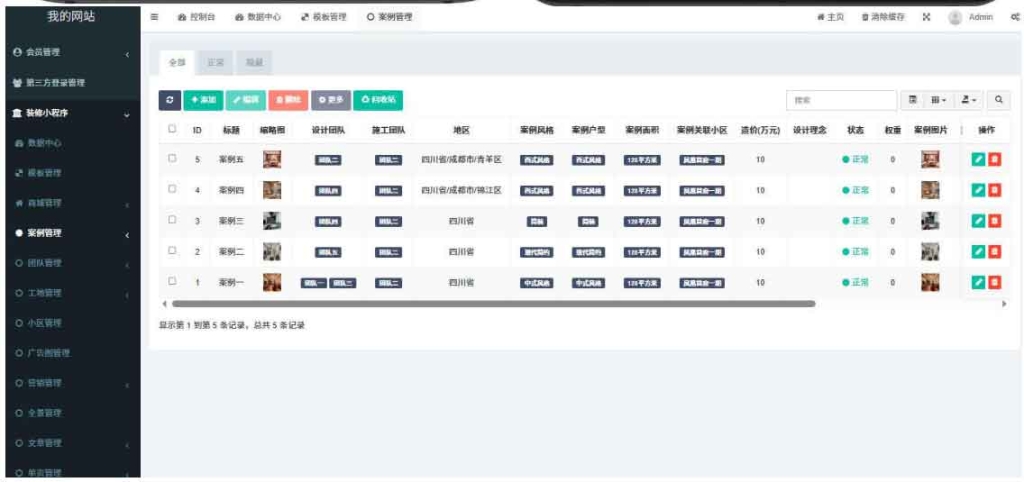The image size is (1024, 482).
Task: Click the hamburger menu toggle icon
Action: 154,18
